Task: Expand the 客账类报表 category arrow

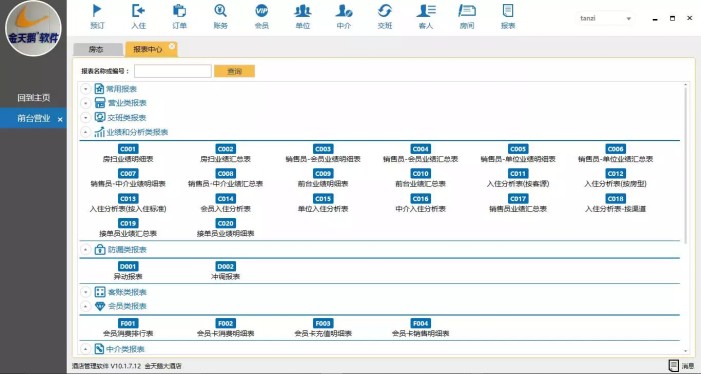Action: pyautogui.click(x=85, y=293)
